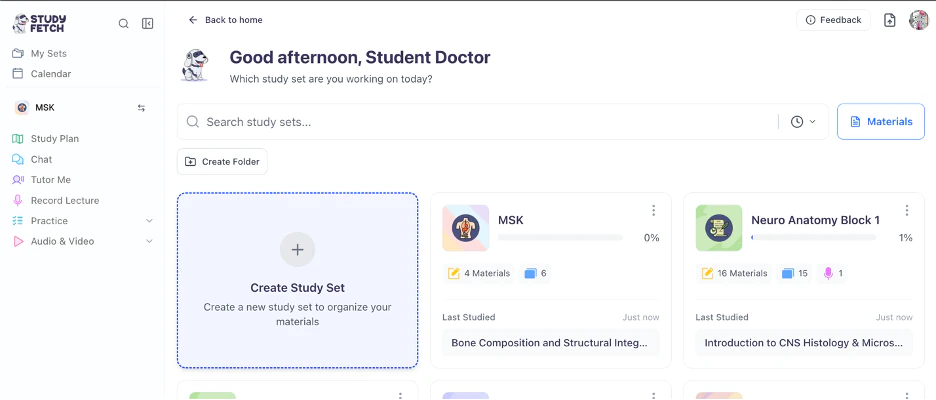Click the Create Folder button
The image size is (936, 400).
pyautogui.click(x=222, y=162)
